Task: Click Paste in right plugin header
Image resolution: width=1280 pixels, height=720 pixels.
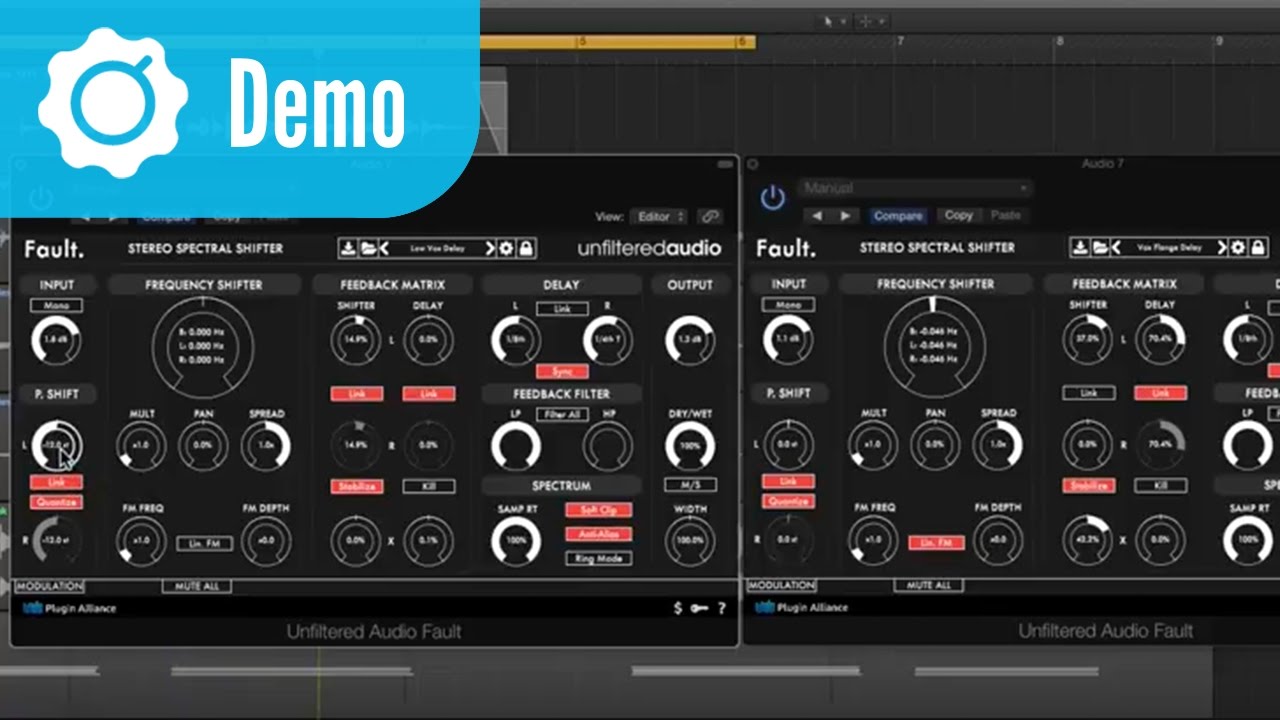Action: pyautogui.click(x=1006, y=215)
